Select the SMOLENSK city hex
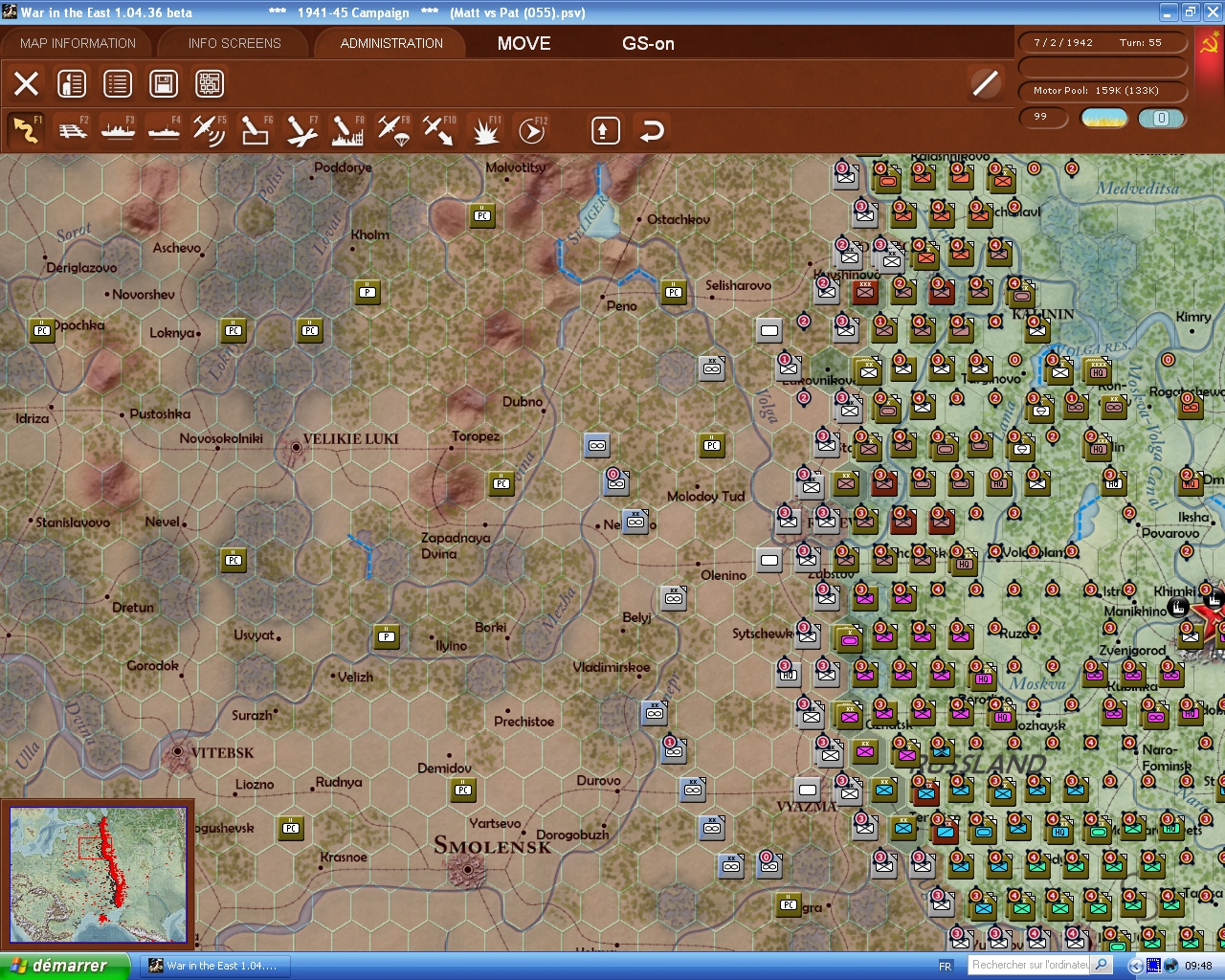Image resolution: width=1225 pixels, height=980 pixels. pos(468,868)
